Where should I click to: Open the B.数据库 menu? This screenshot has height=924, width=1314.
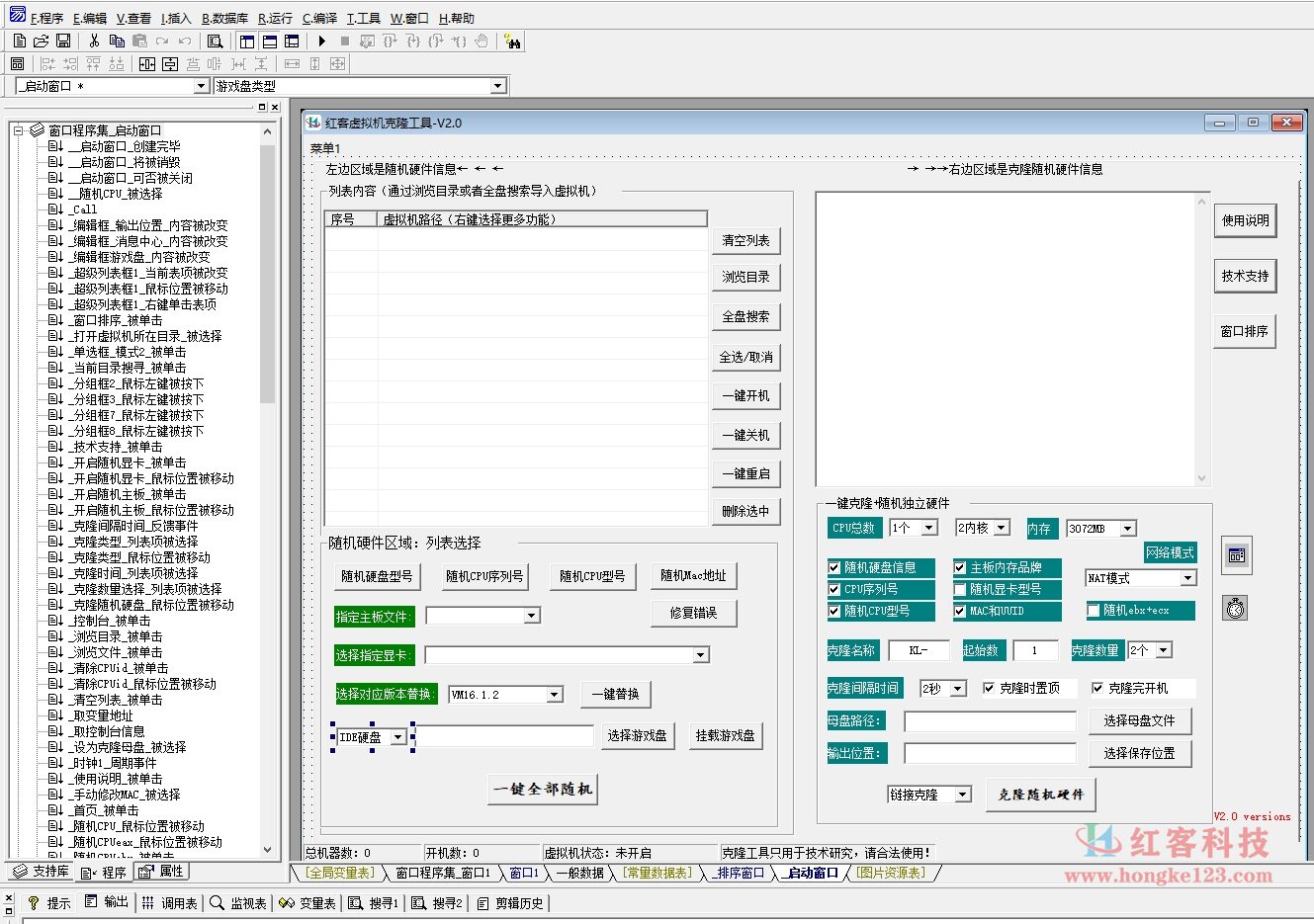point(225,18)
